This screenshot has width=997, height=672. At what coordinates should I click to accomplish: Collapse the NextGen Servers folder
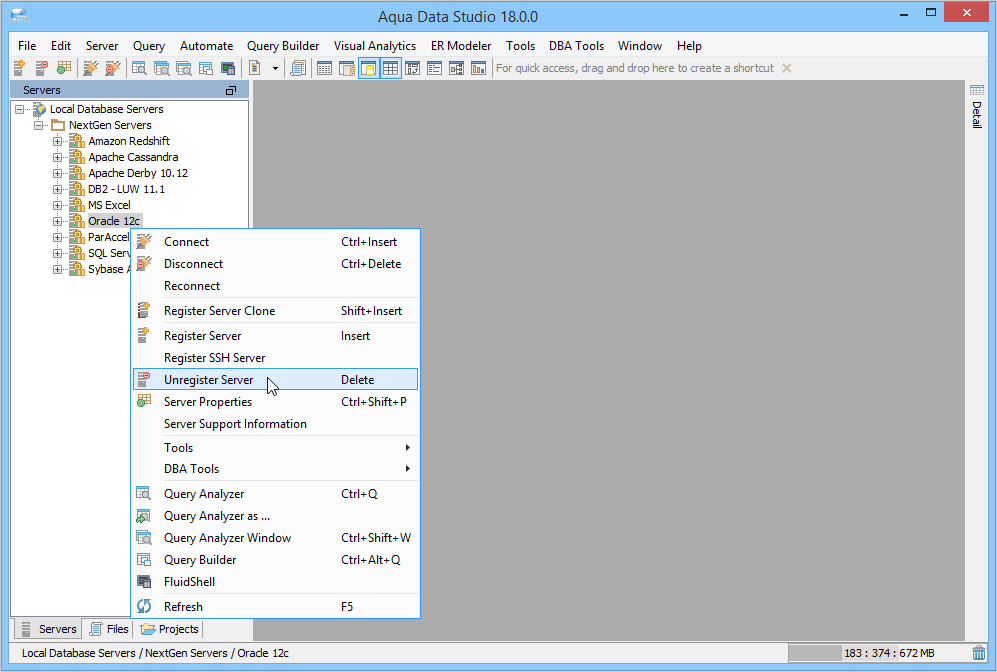(39, 125)
